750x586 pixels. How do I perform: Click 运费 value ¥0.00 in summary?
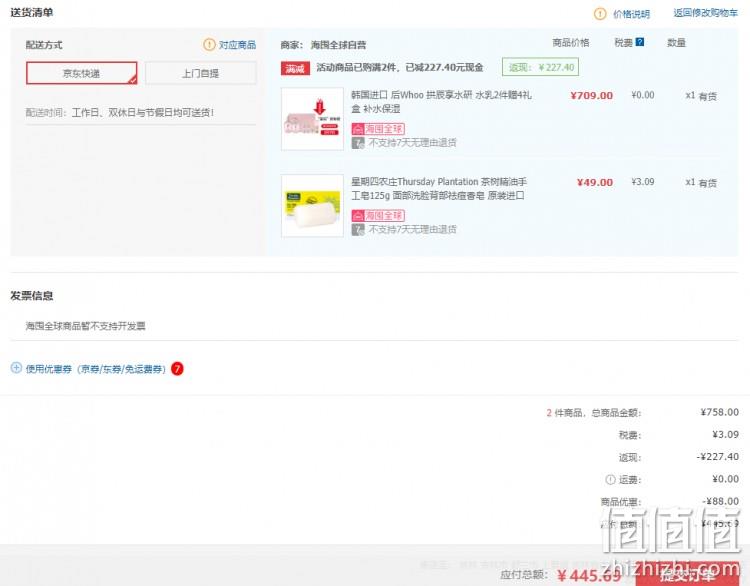pos(725,479)
